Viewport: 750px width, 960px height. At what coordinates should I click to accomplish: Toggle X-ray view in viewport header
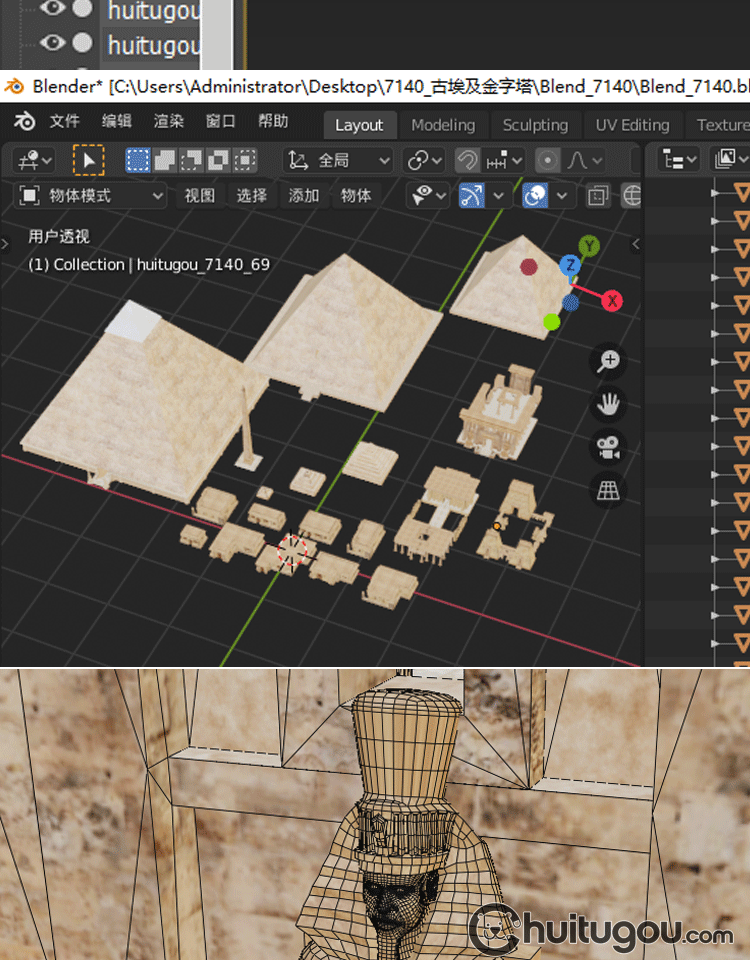tap(598, 196)
